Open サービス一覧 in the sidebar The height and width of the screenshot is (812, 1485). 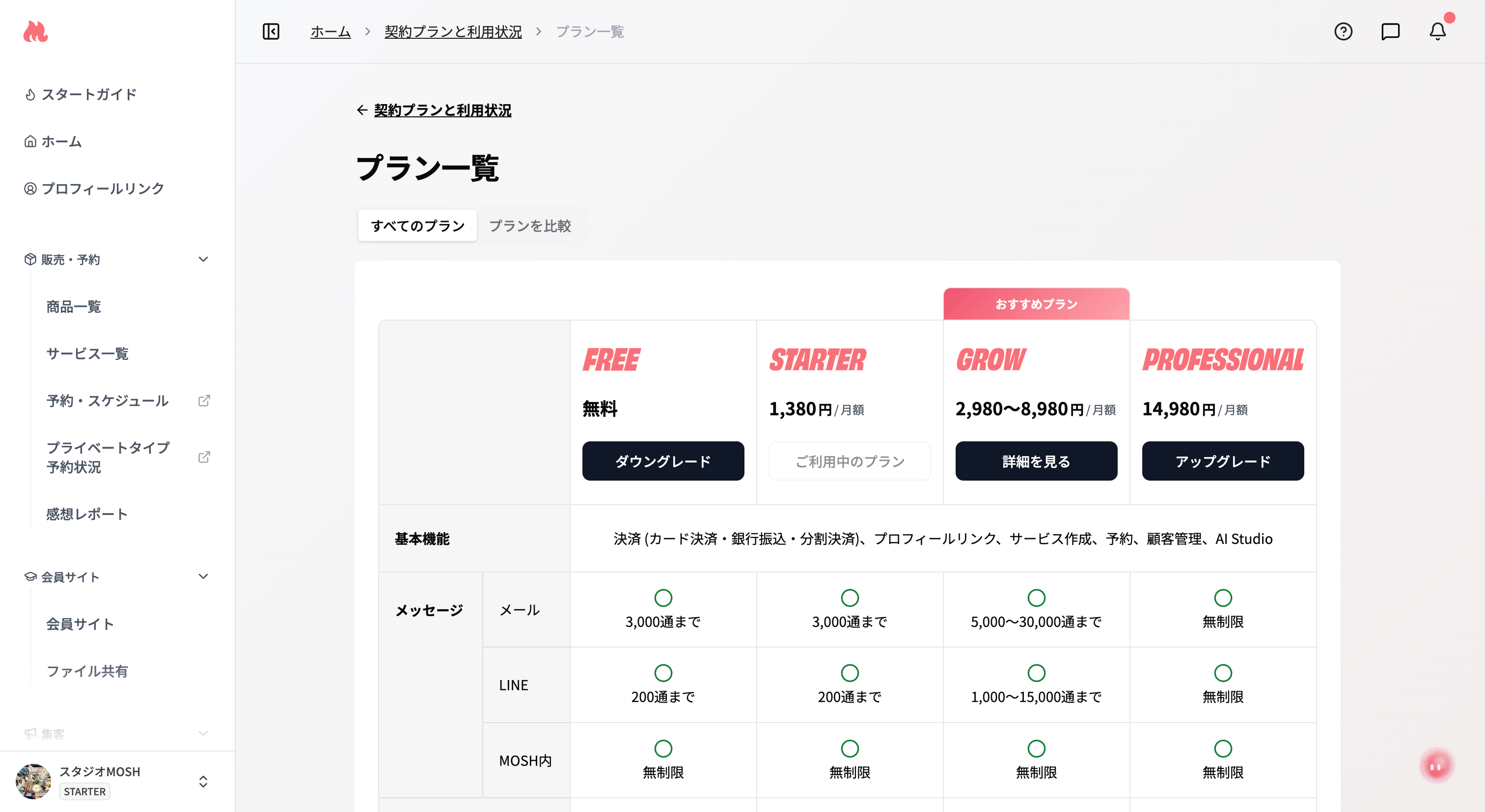point(87,354)
